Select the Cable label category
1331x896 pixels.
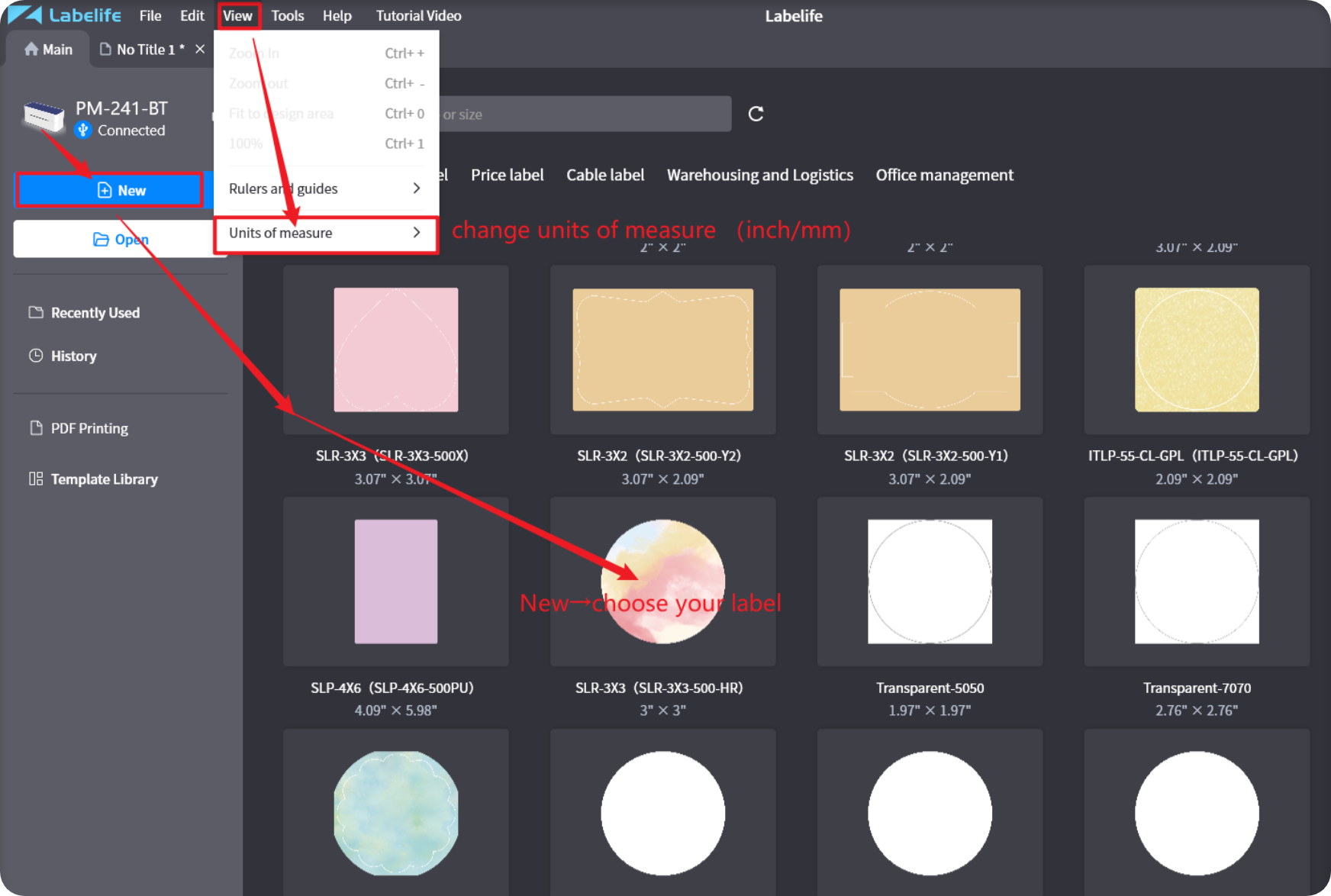[x=605, y=175]
